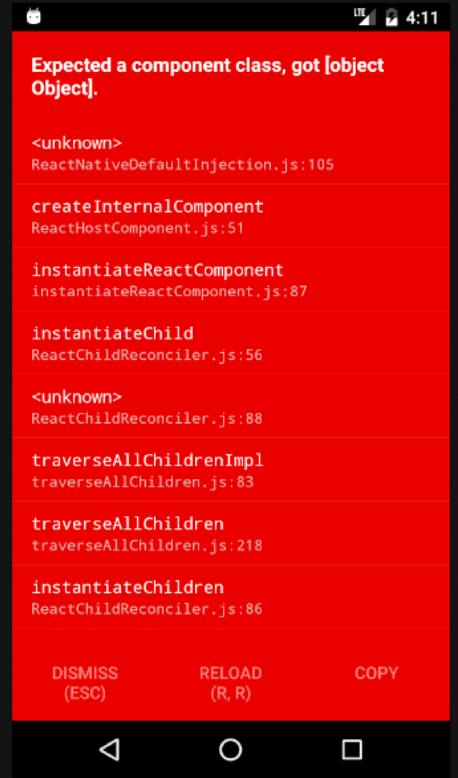Open the traverseAllChildrenImpl stack frame
458x778 pixels.
(231, 470)
